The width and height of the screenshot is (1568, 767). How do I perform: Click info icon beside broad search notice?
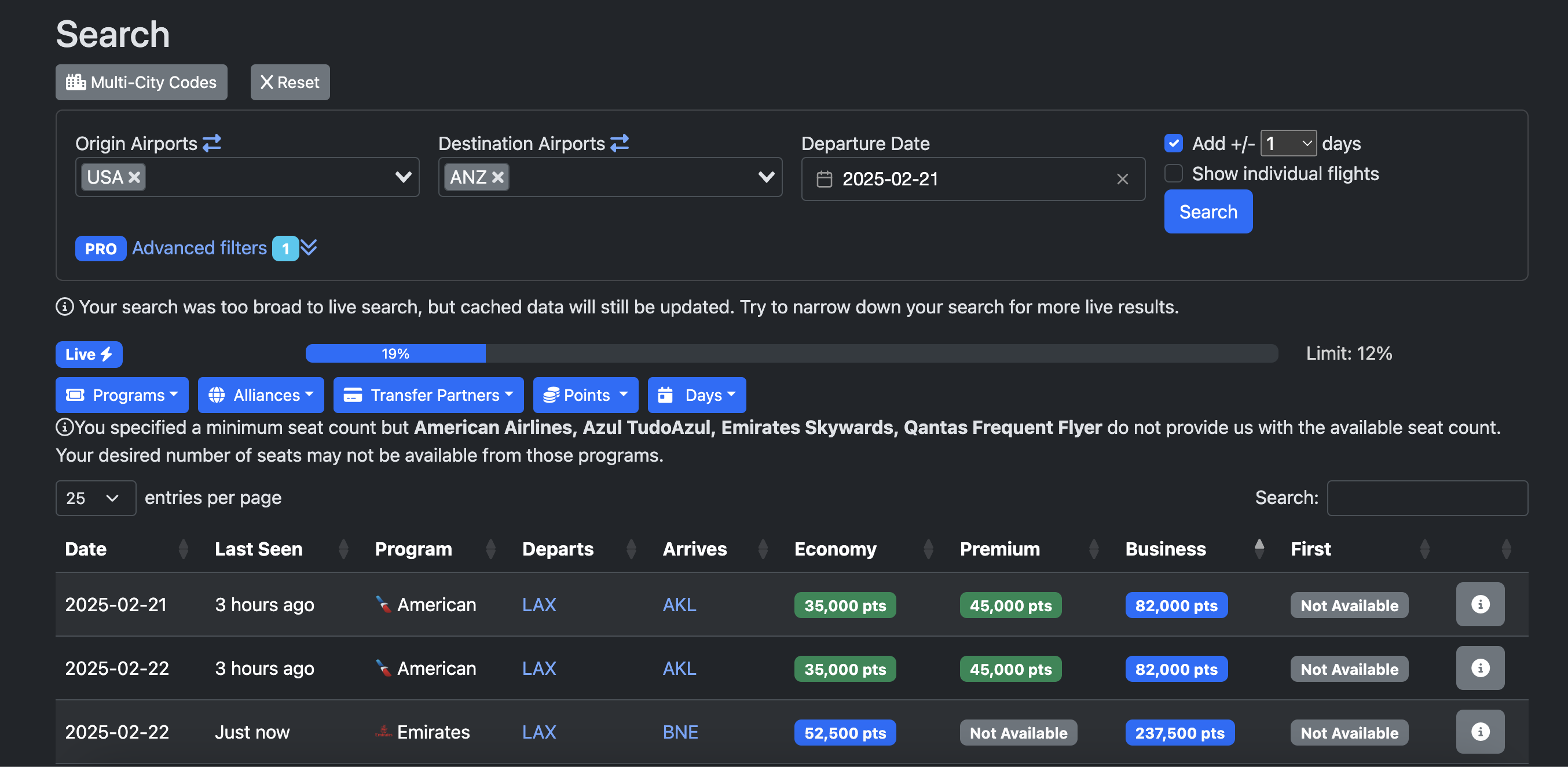coord(65,306)
